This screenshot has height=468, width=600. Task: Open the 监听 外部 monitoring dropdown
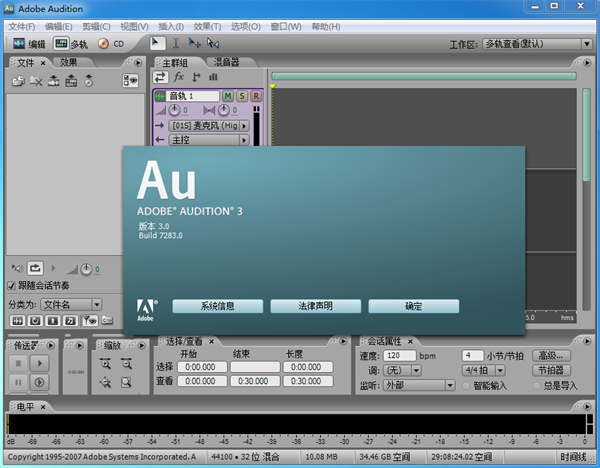[x=419, y=385]
